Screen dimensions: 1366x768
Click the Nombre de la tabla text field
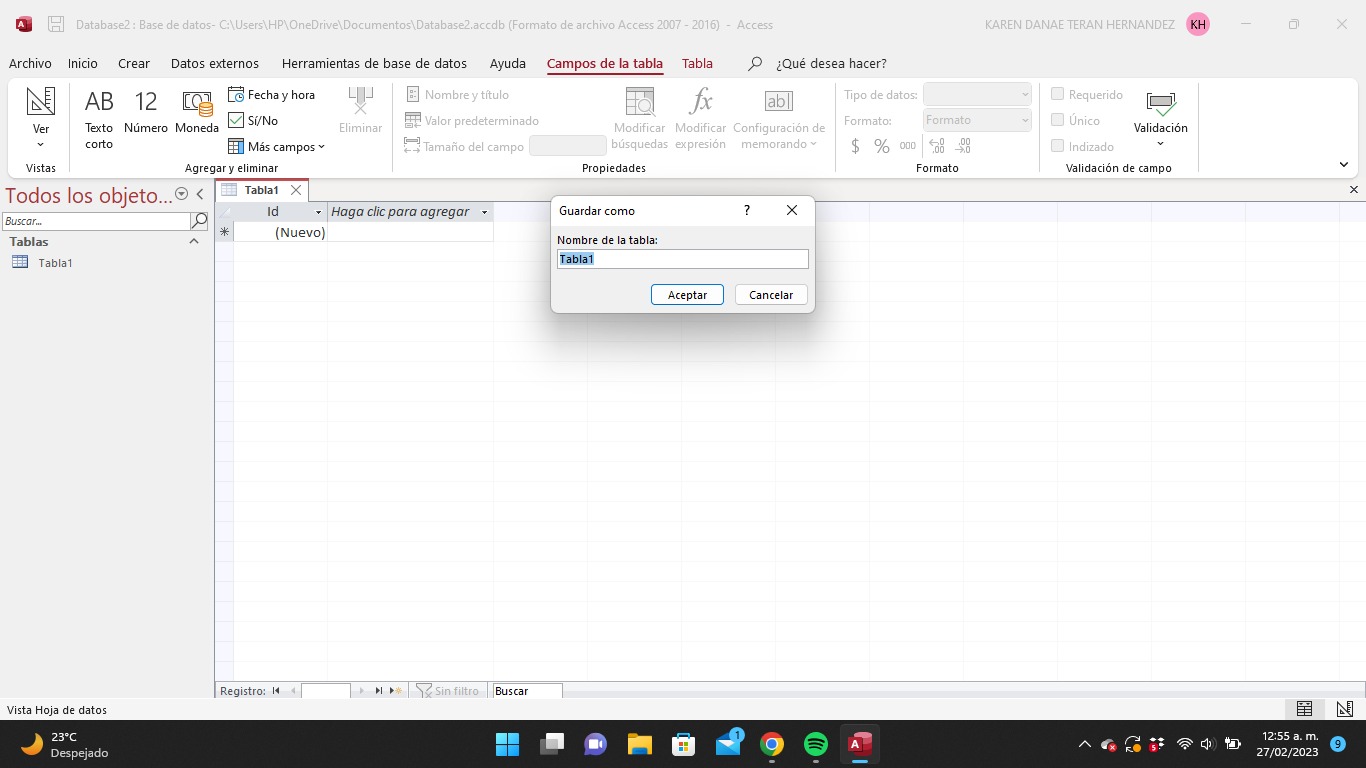[x=682, y=259]
